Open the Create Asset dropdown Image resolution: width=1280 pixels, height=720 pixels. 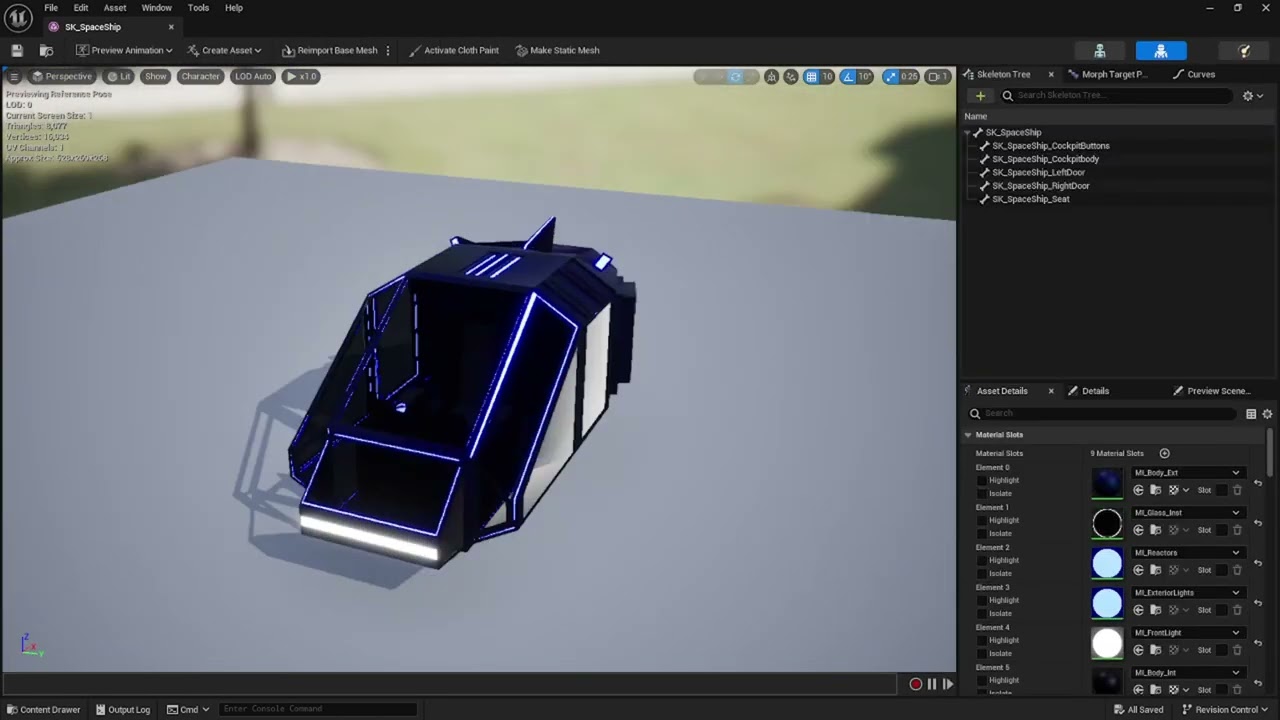coord(224,50)
